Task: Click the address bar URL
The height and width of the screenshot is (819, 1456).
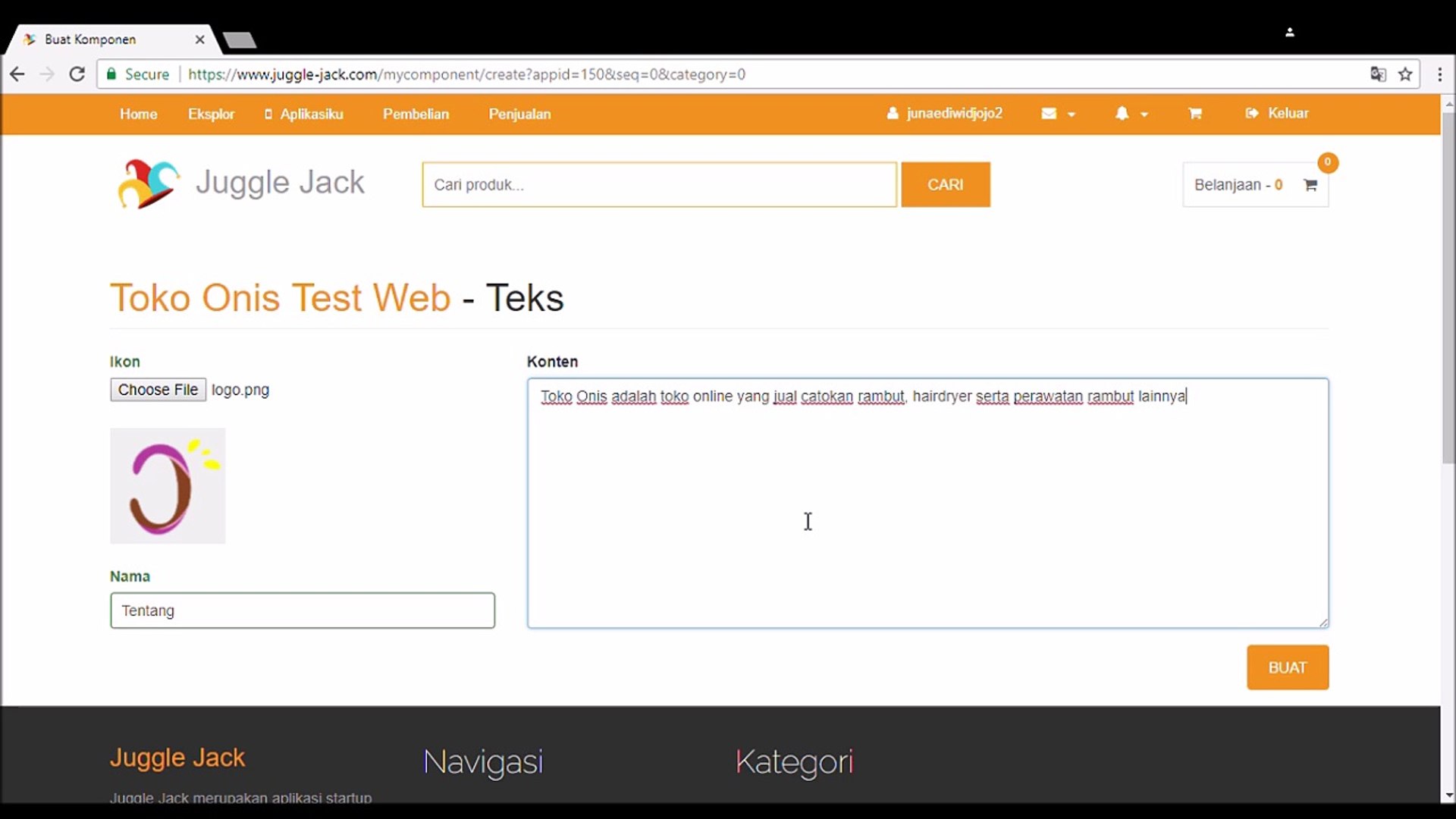Action: tap(466, 74)
